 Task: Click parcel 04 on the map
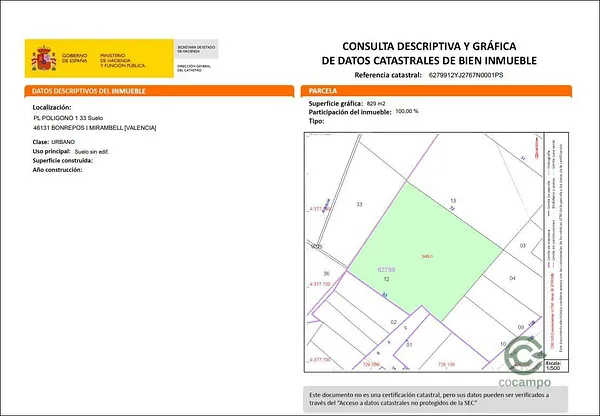513,277
